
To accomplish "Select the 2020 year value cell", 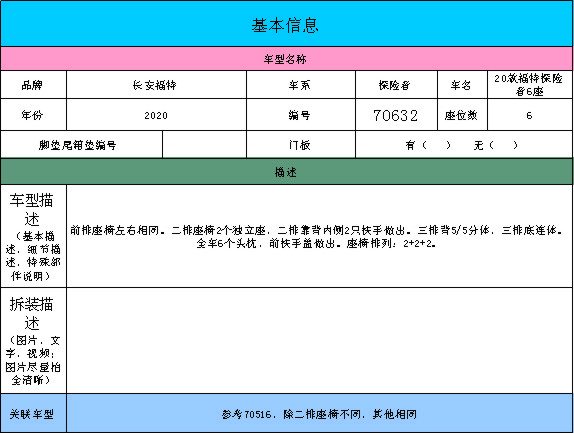I will [x=156, y=115].
